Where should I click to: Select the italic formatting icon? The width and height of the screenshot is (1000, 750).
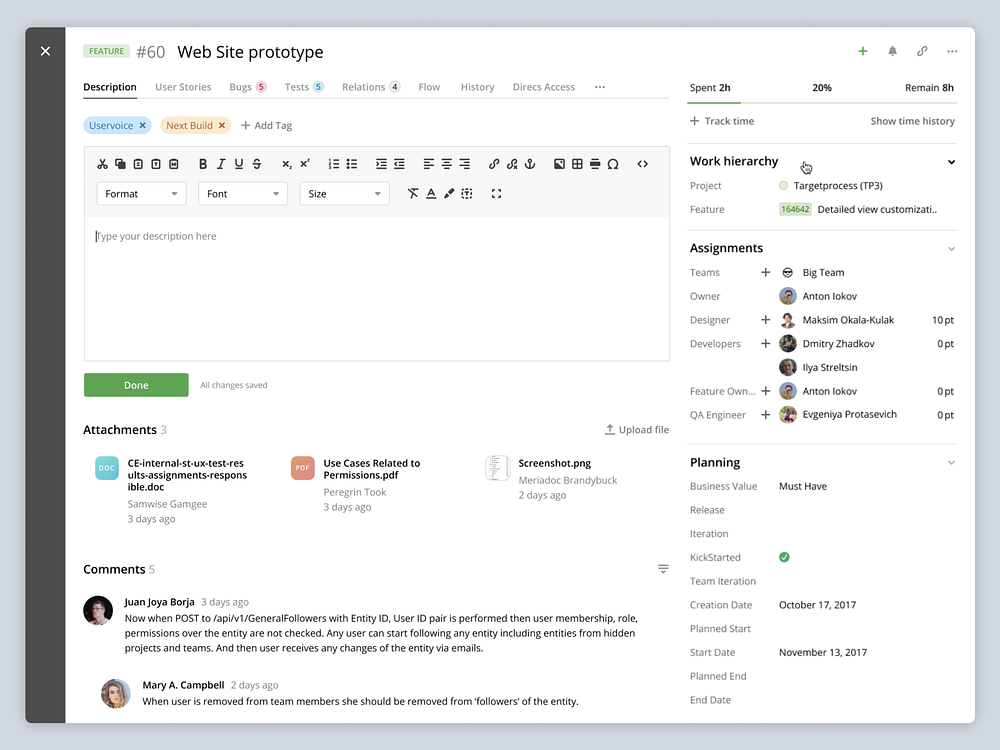tap(220, 163)
